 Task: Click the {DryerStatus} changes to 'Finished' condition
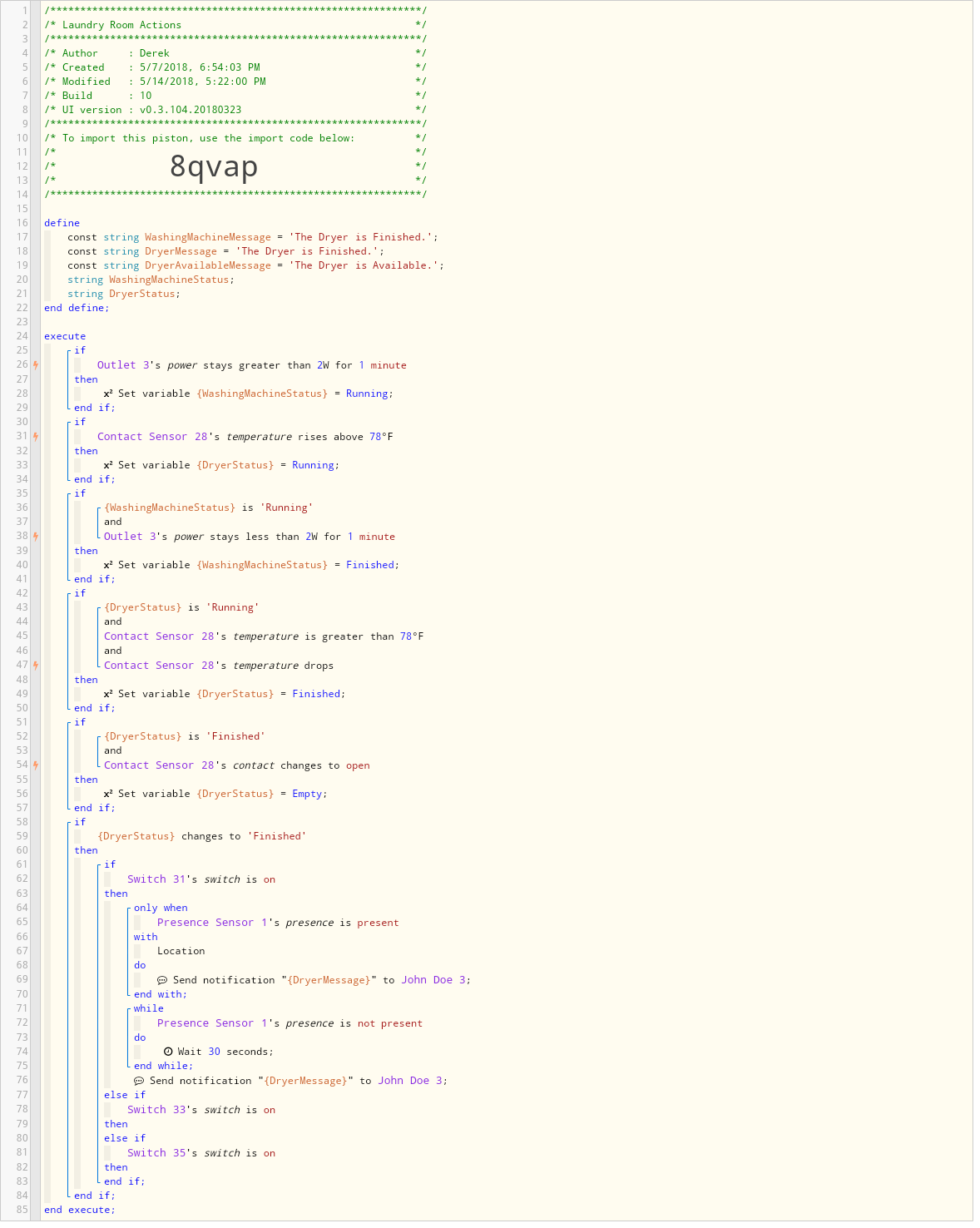[201, 836]
